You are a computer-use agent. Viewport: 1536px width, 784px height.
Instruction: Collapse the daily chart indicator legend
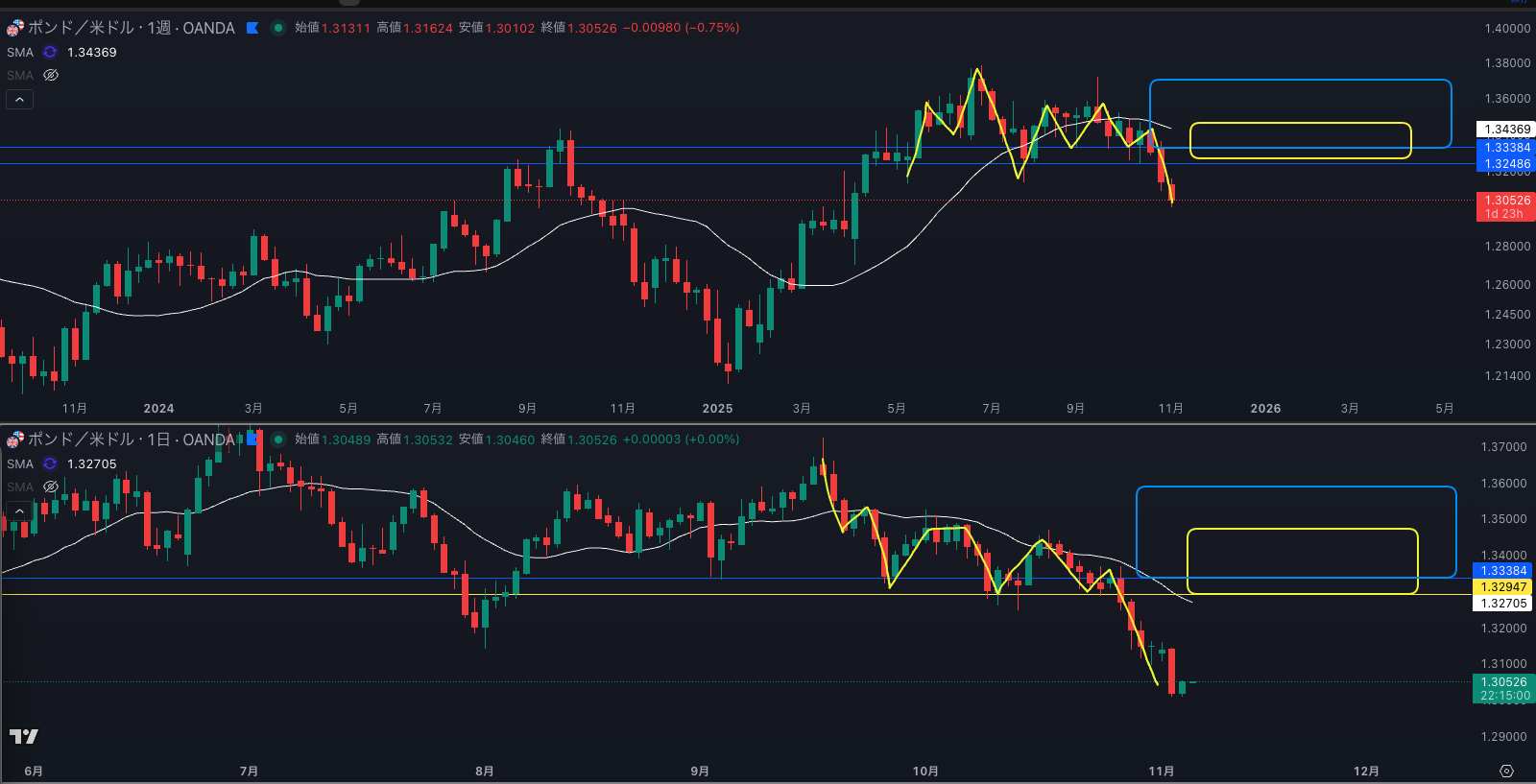[x=19, y=511]
